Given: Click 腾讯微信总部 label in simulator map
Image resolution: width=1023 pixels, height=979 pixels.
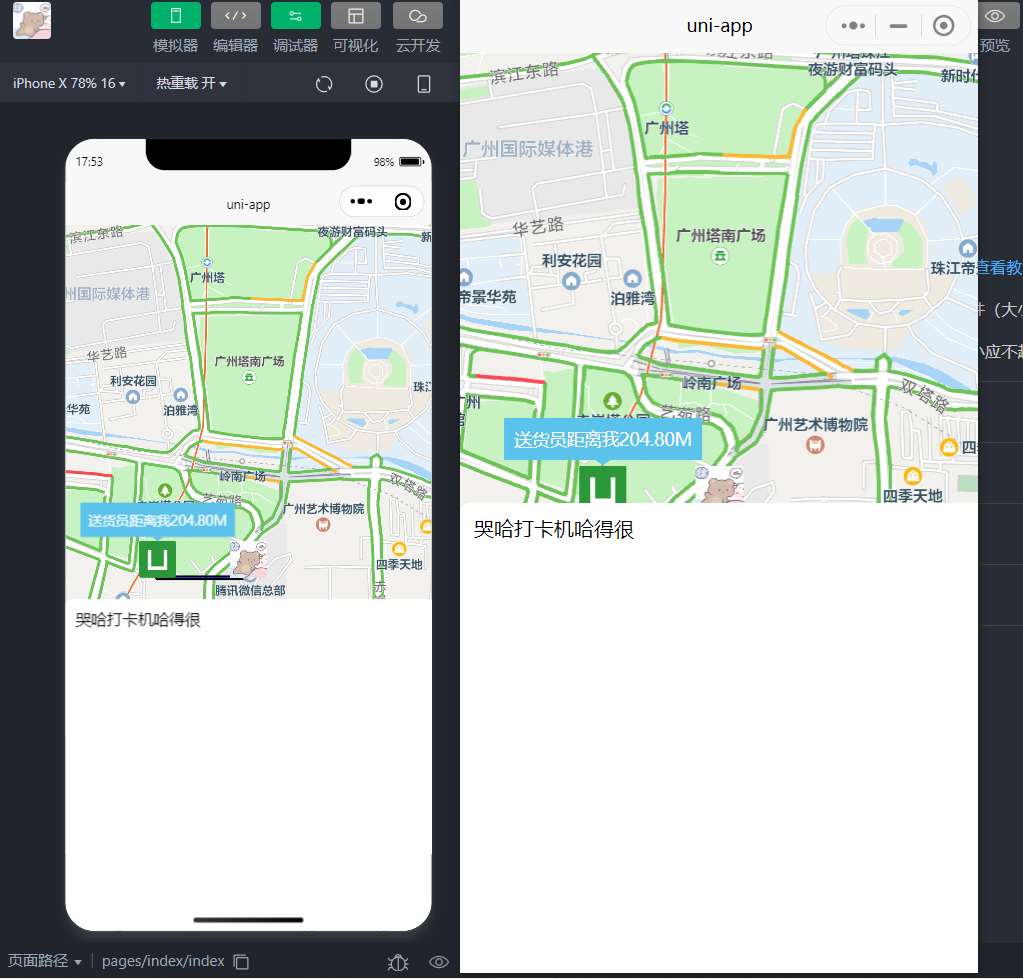Looking at the screenshot, I should pyautogui.click(x=250, y=590).
